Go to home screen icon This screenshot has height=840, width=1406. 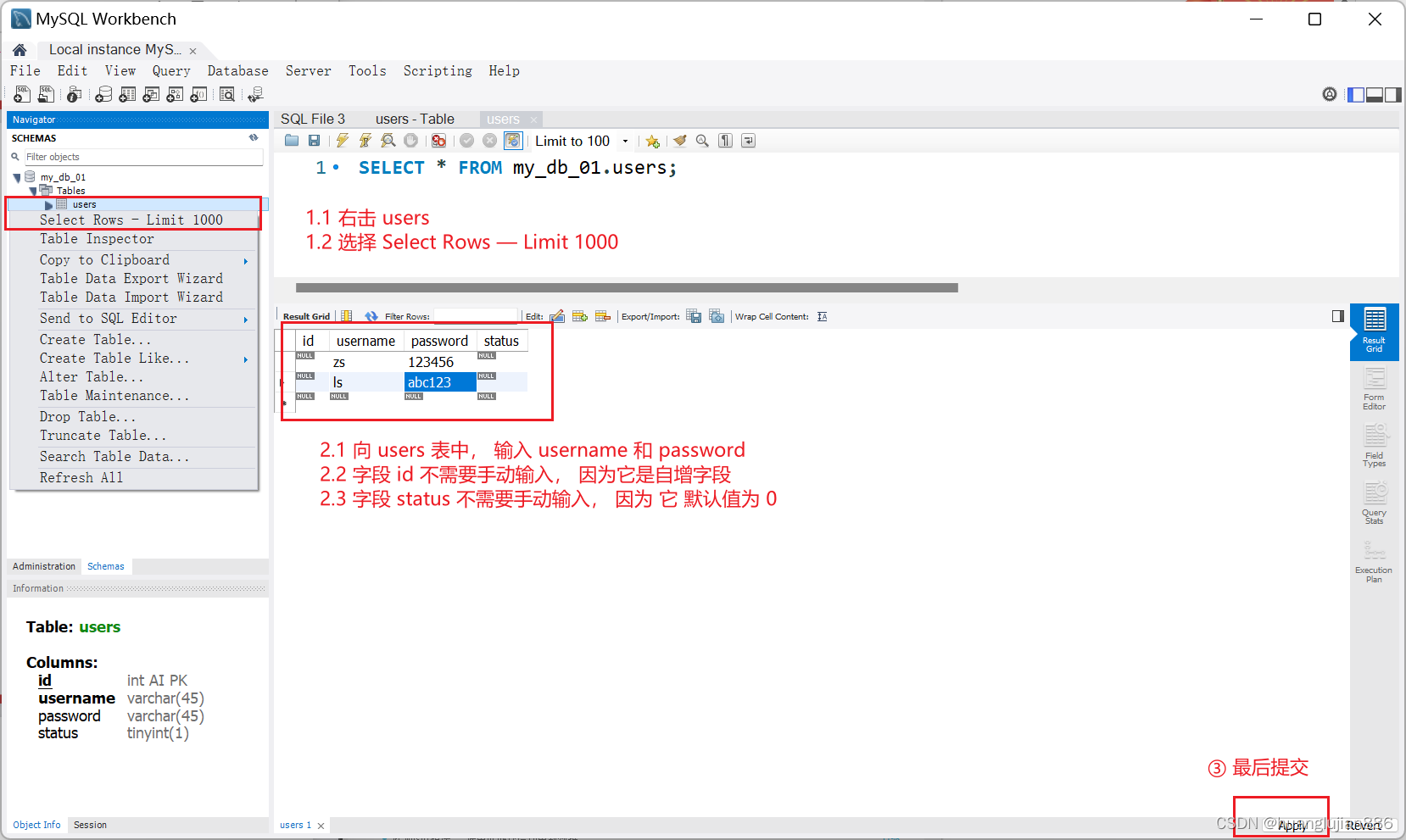coord(20,50)
